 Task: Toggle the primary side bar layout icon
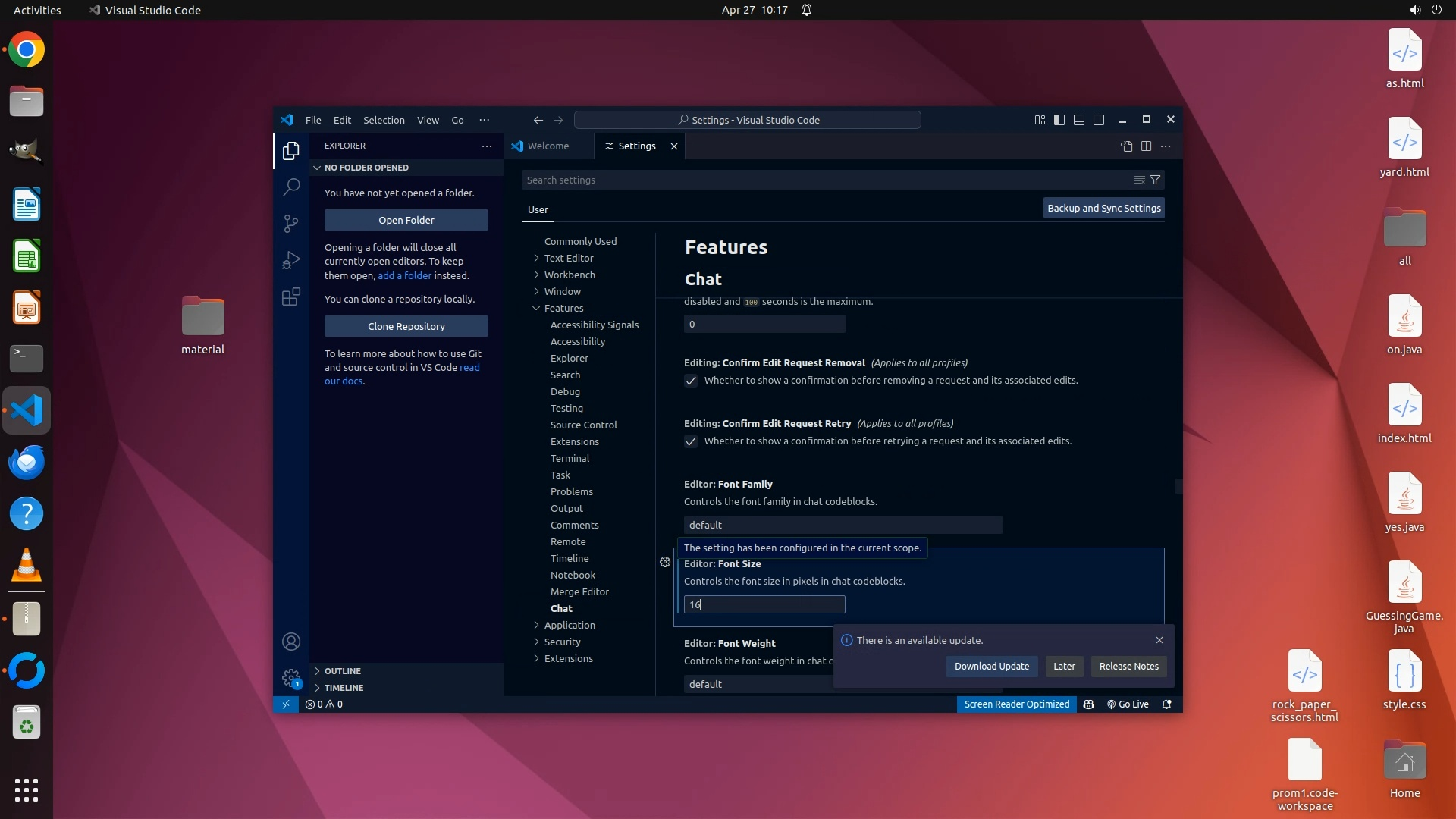(1059, 120)
